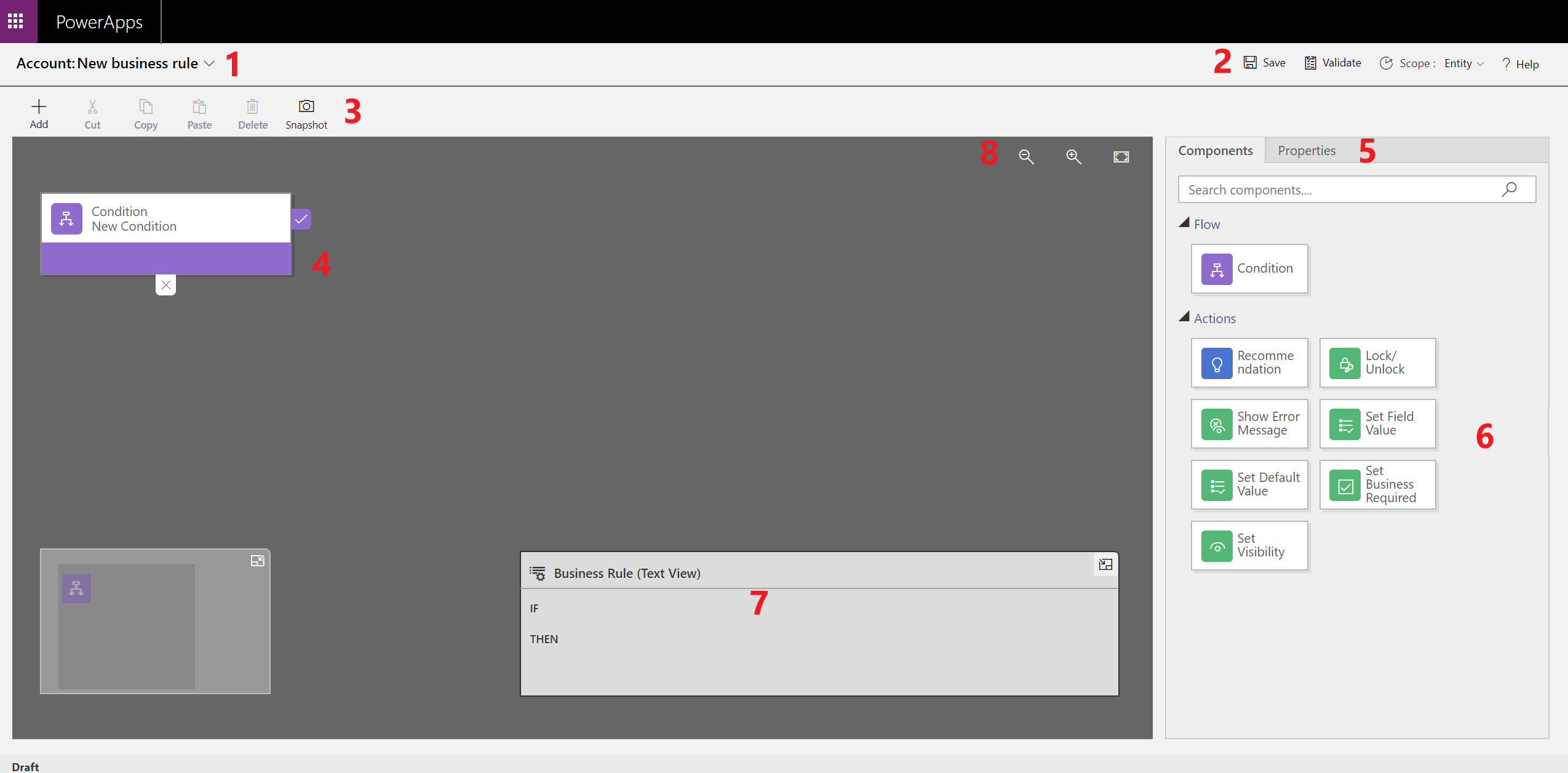
Task: Open the Scope Entity dropdown
Action: [x=1464, y=63]
